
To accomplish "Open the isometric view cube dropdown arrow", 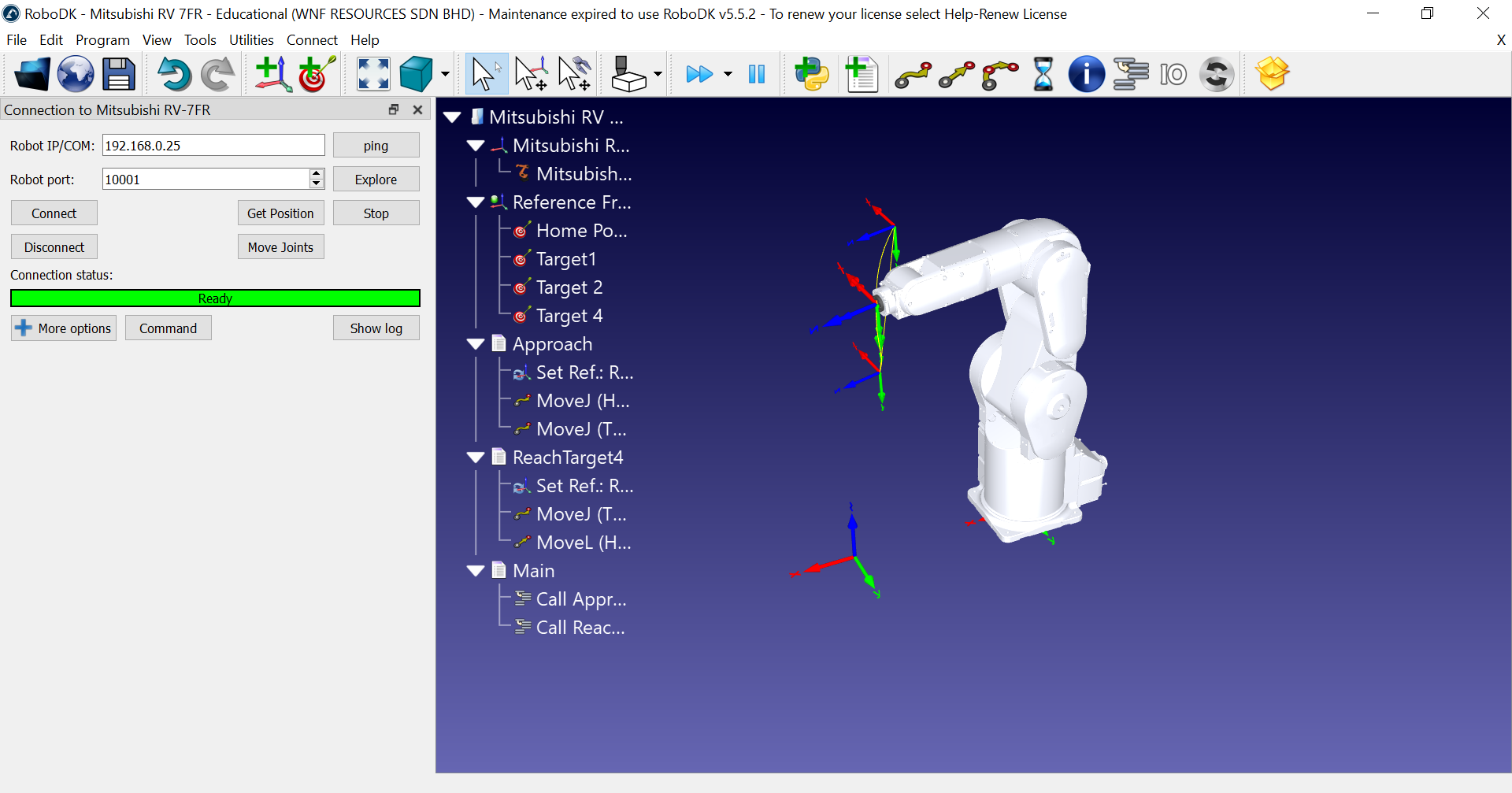I will coord(445,75).
